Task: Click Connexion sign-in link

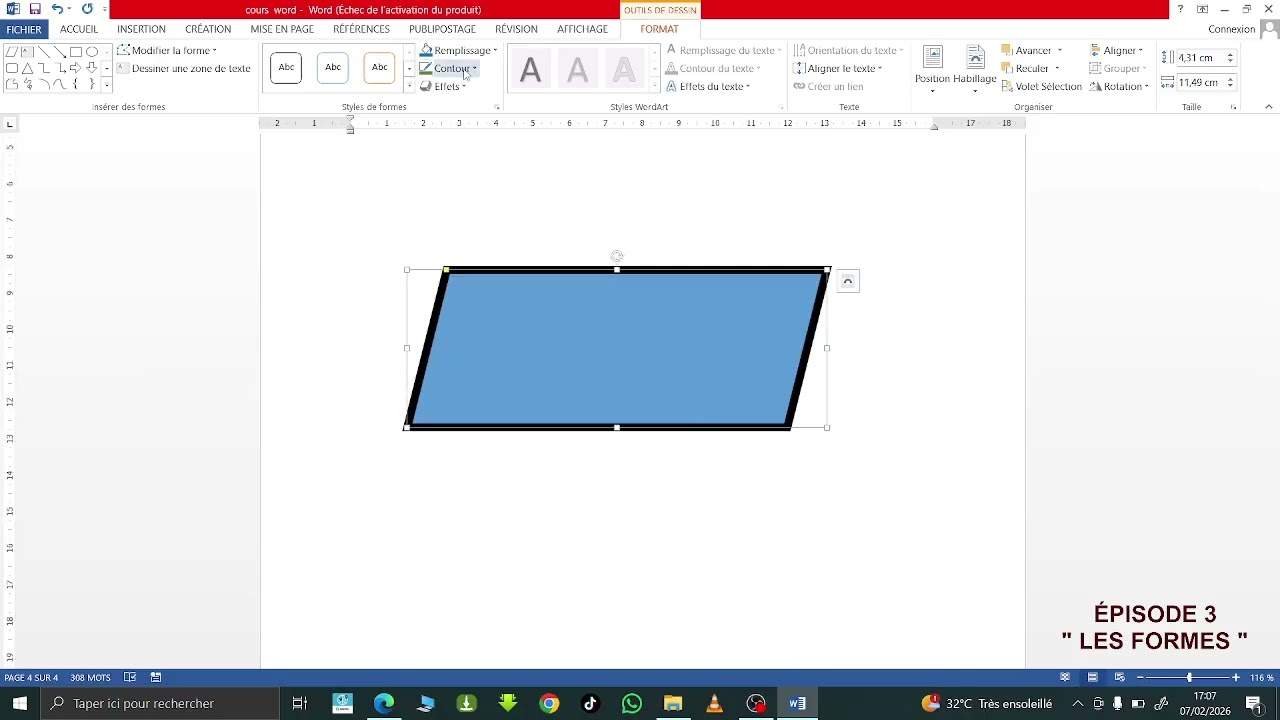Action: click(x=1231, y=29)
